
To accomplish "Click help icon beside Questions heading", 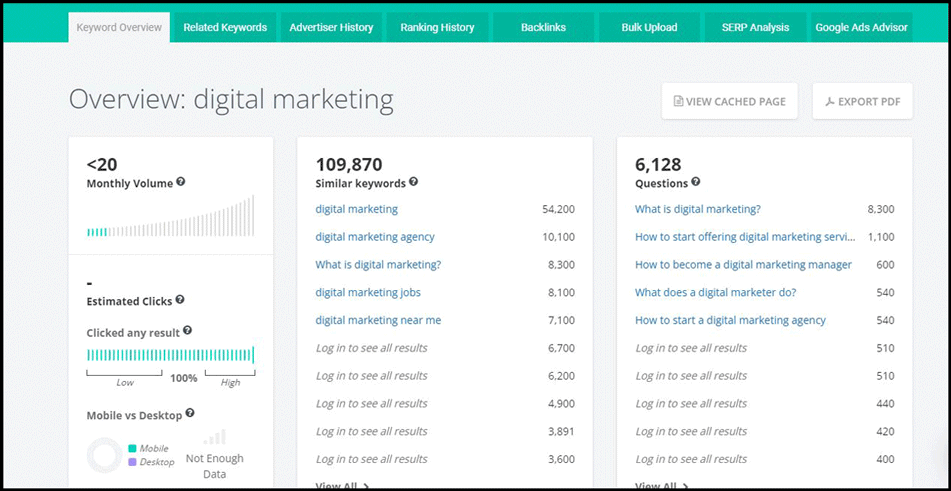I will coord(696,183).
